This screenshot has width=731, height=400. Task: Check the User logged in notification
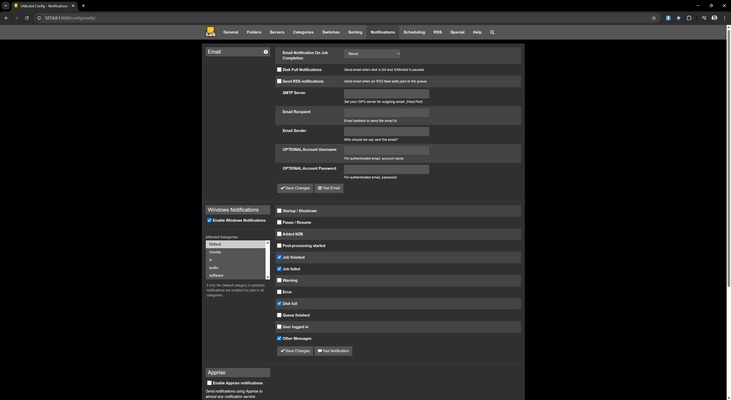click(279, 327)
